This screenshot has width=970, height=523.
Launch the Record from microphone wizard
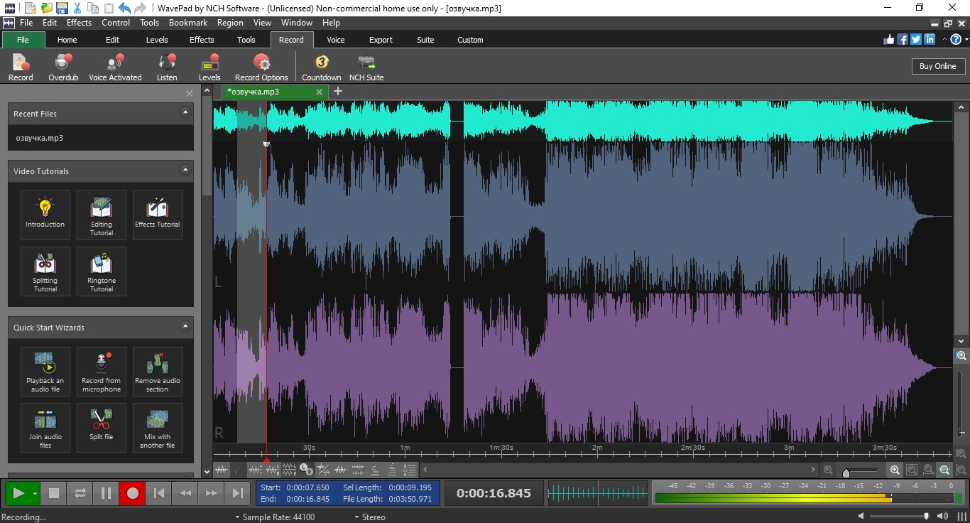101,371
